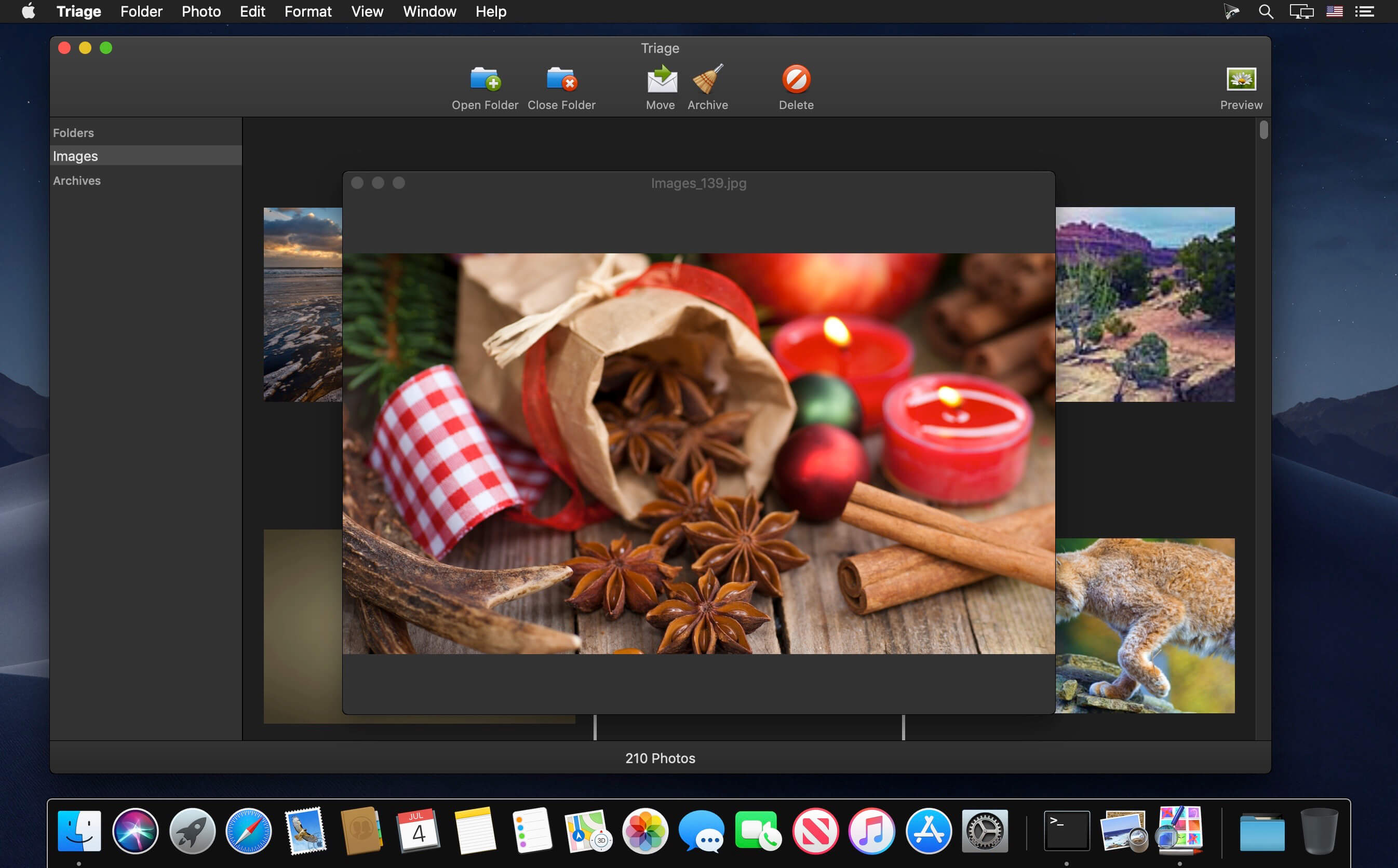Open Notification Center list icon

click(1365, 11)
